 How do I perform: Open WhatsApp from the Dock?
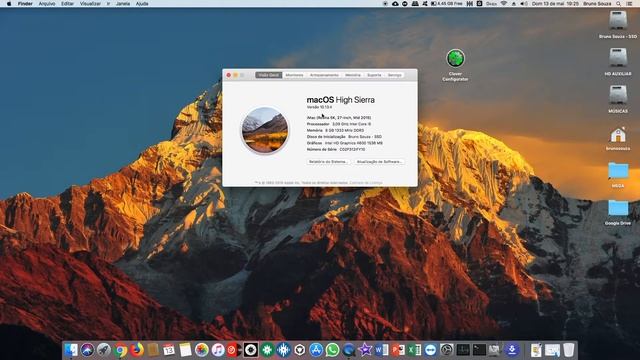[332, 350]
